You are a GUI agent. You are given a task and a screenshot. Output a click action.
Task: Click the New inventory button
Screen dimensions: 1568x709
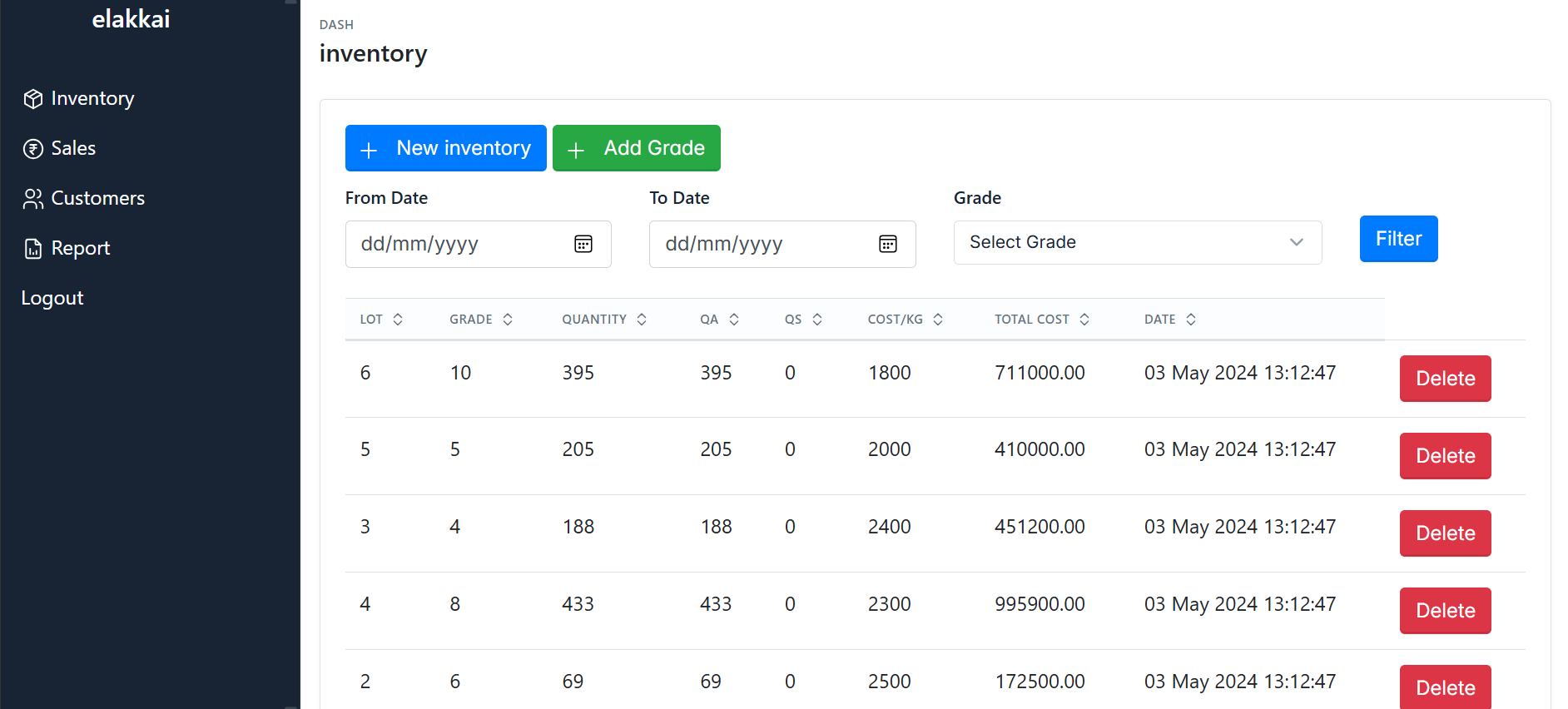tap(445, 148)
